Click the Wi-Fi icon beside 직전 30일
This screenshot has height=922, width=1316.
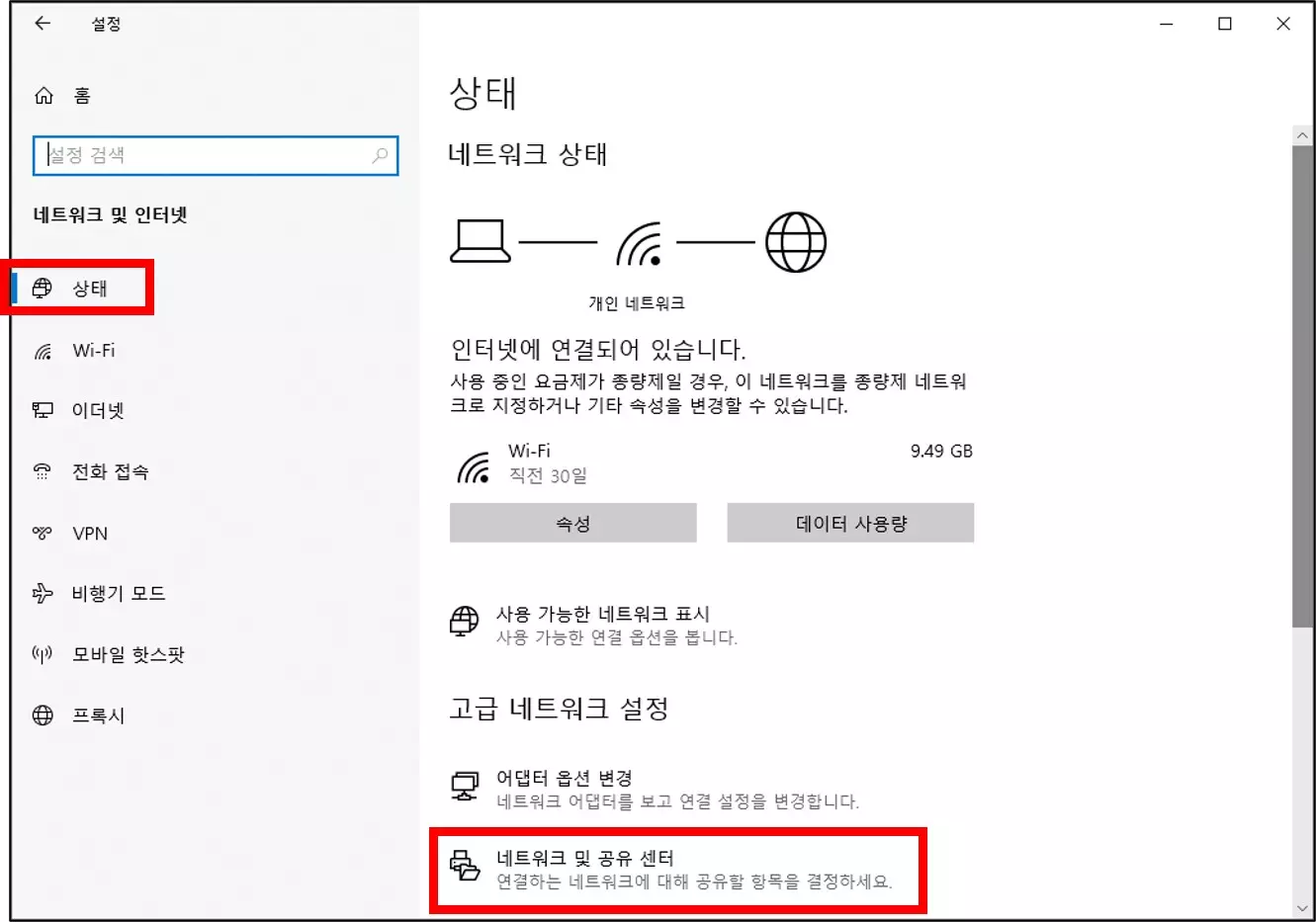pyautogui.click(x=474, y=467)
